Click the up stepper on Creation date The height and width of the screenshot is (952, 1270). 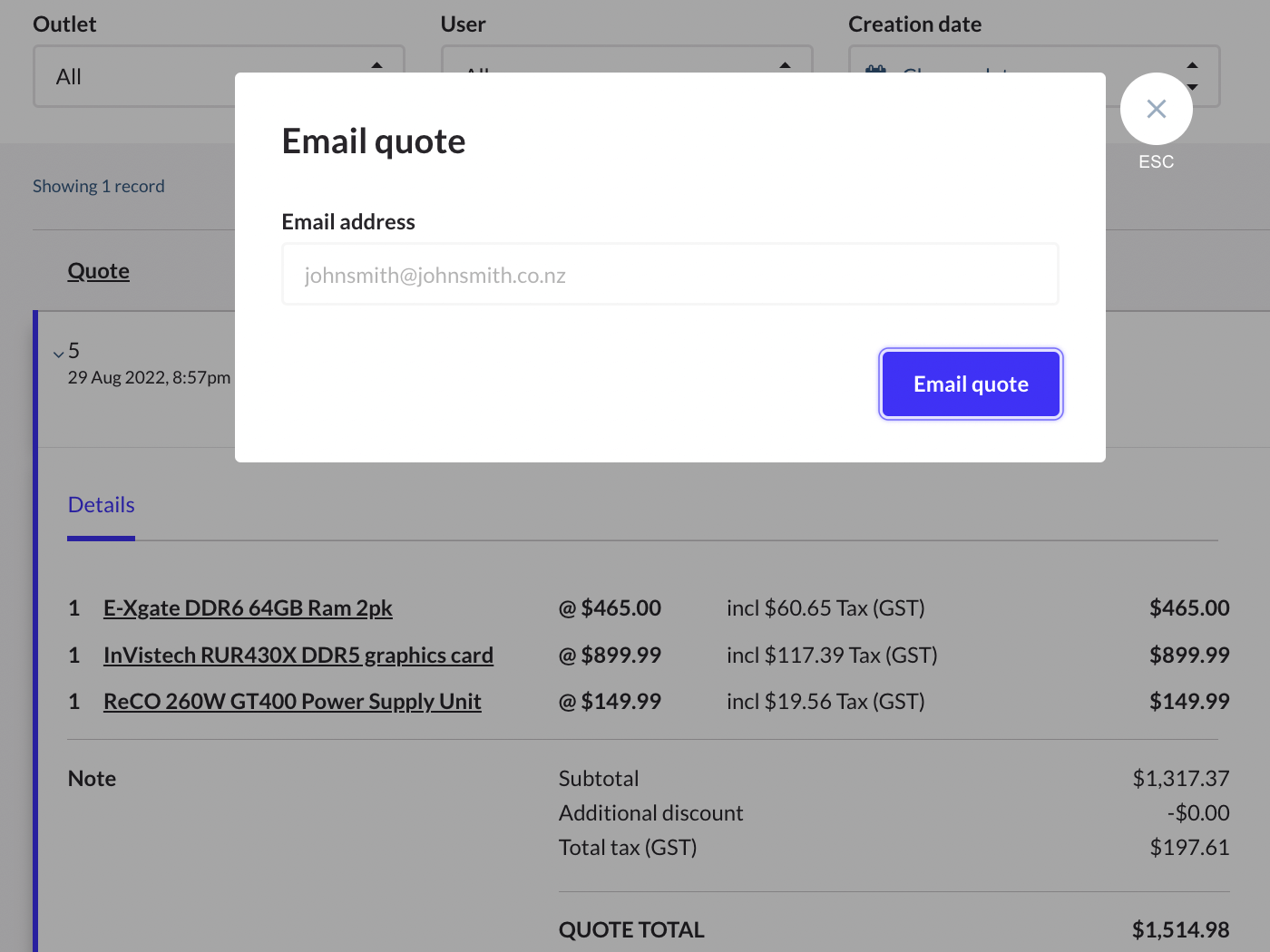[x=1192, y=64]
